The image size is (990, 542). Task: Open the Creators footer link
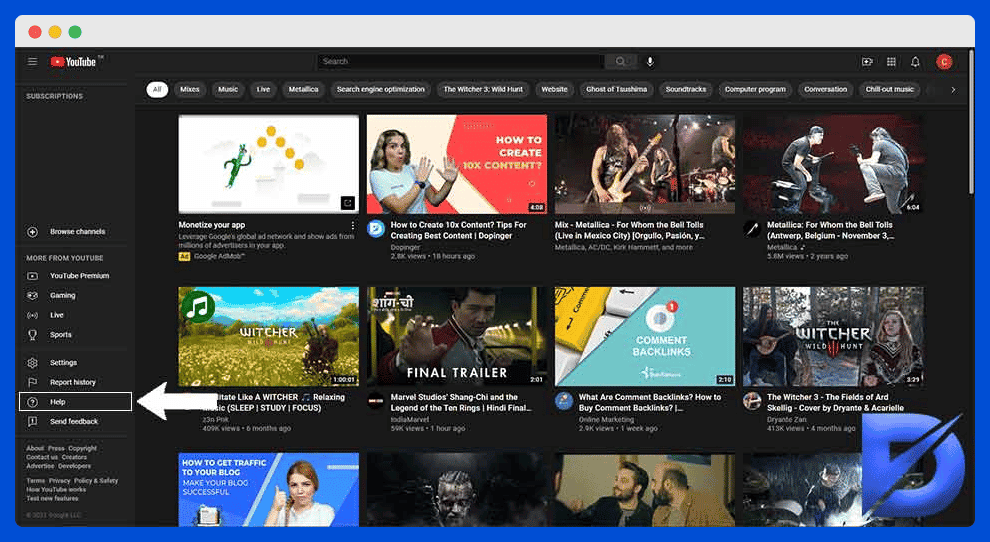tap(74, 457)
